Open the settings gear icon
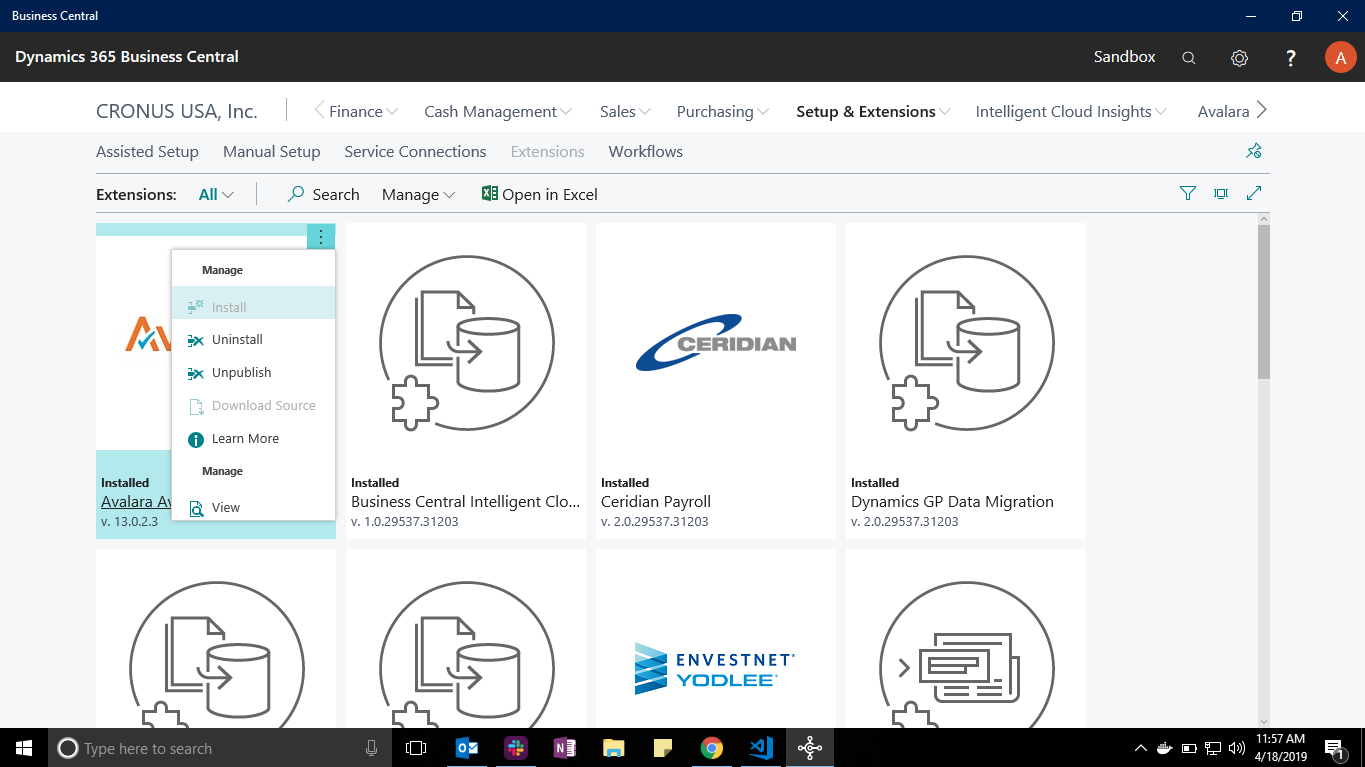1365x767 pixels. [x=1239, y=58]
